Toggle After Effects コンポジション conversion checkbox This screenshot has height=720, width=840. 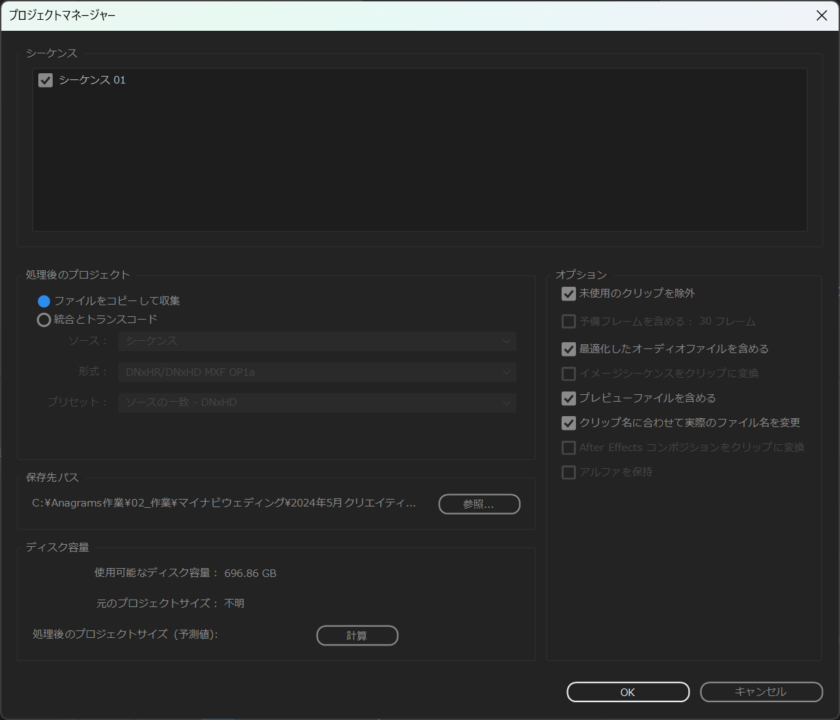pyautogui.click(x=569, y=448)
